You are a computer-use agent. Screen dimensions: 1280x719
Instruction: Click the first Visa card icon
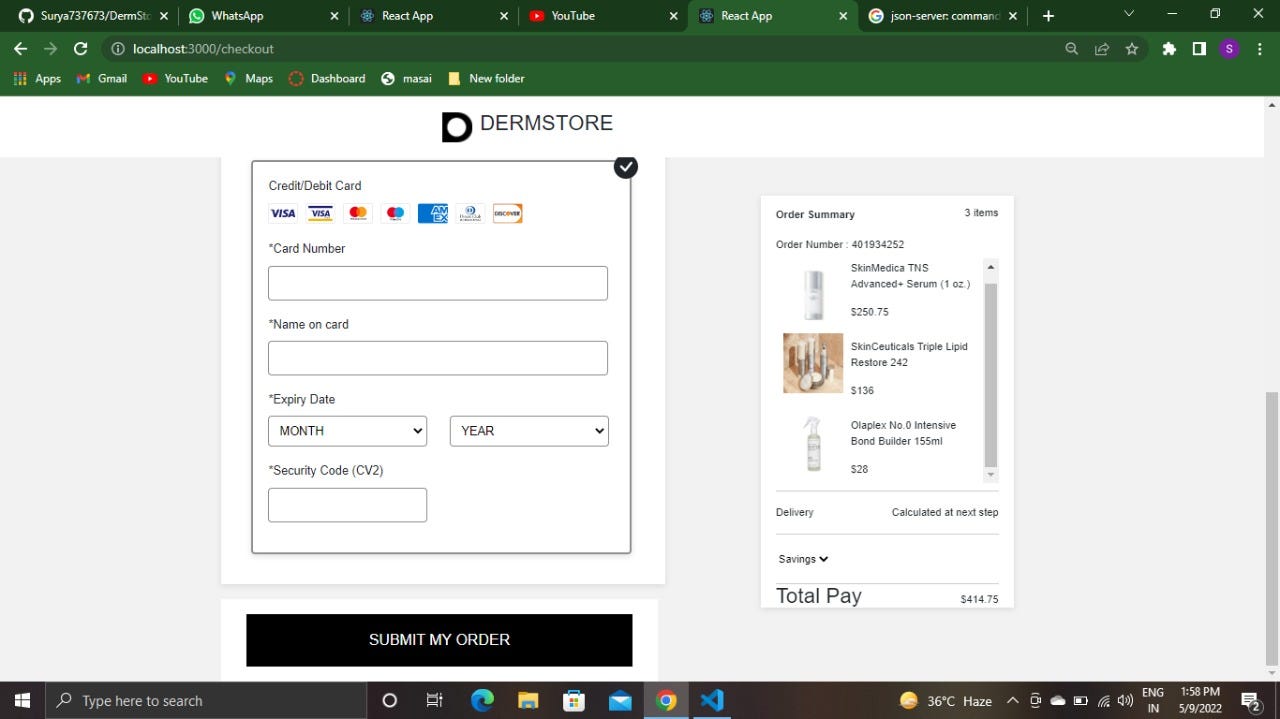coord(283,213)
